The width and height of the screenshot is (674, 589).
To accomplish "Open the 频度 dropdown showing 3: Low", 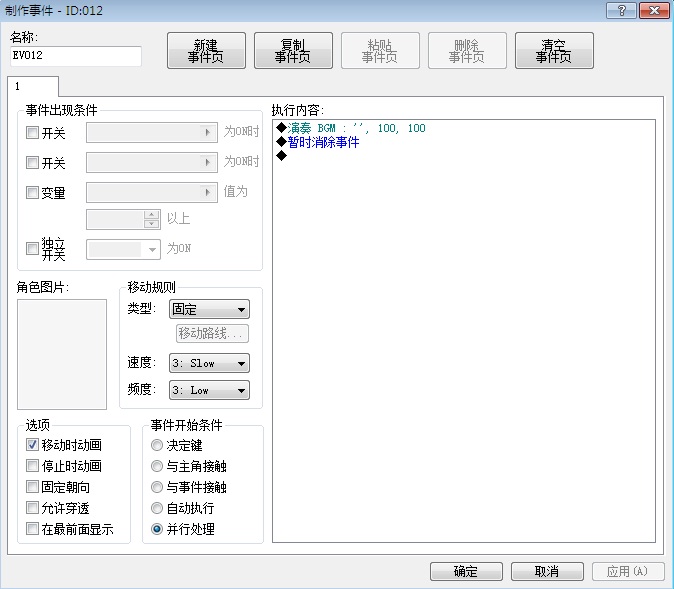I will point(209,390).
